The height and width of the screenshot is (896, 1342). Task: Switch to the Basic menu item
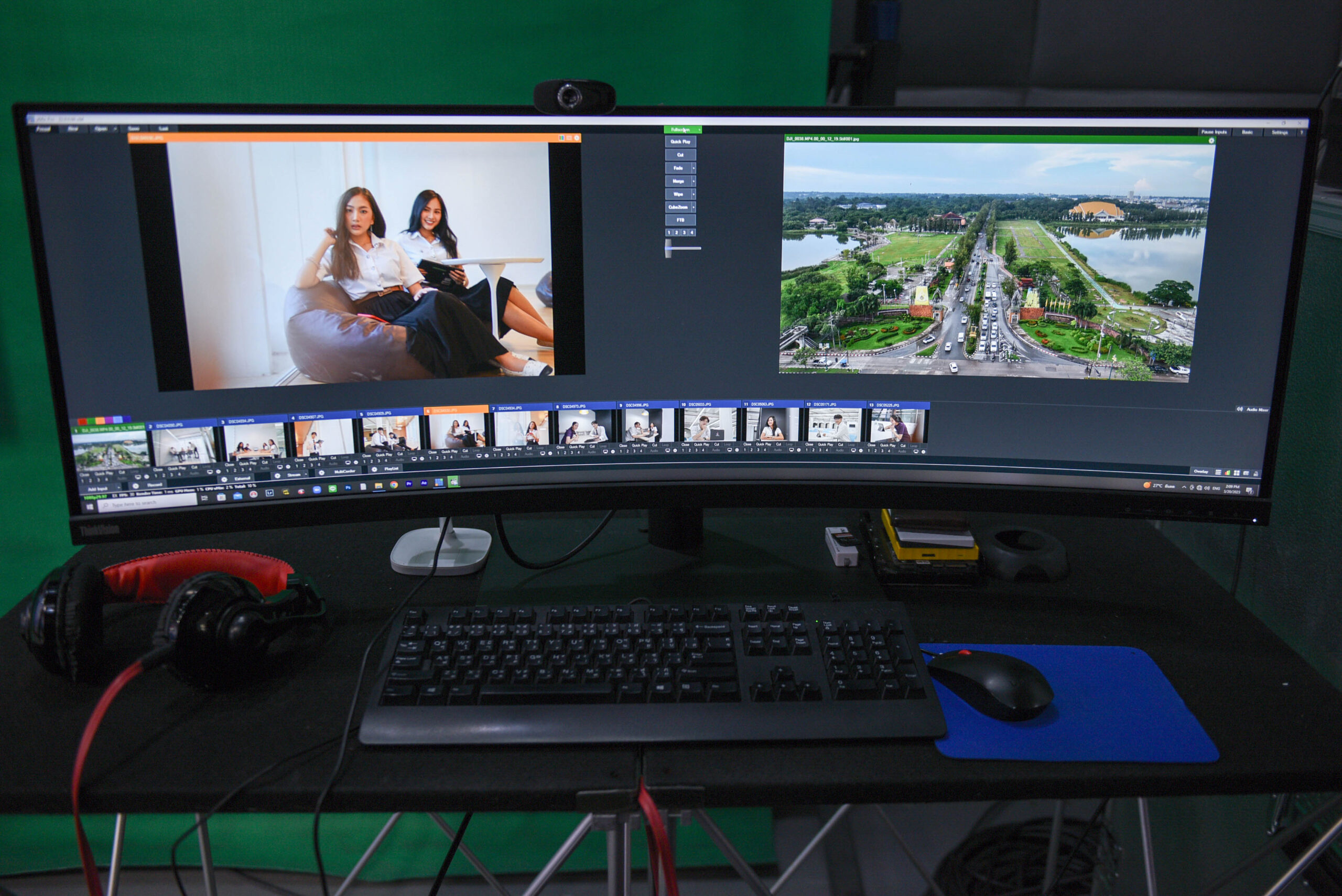coord(1247,132)
